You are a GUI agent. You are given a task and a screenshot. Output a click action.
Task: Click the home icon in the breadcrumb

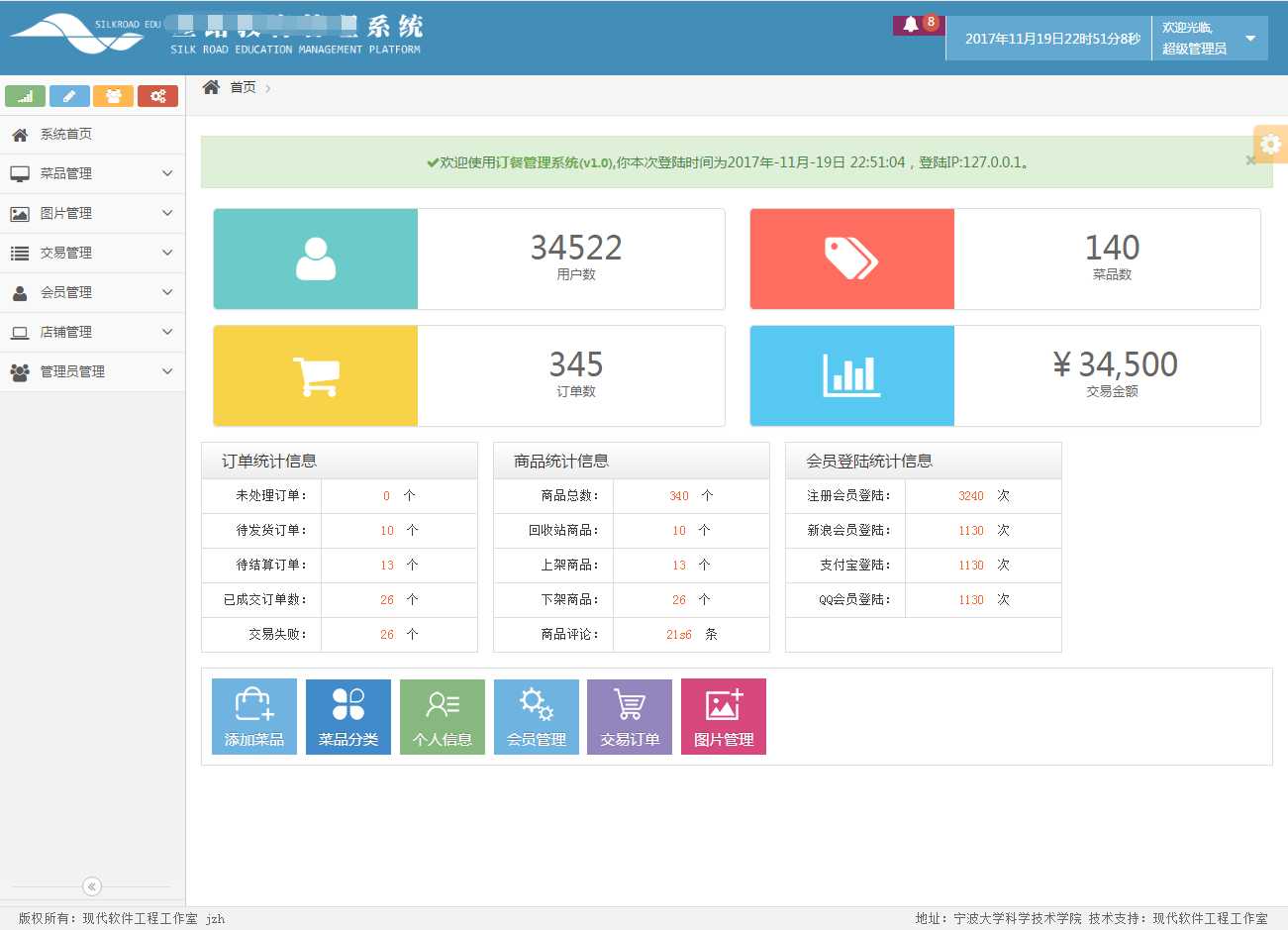(211, 87)
